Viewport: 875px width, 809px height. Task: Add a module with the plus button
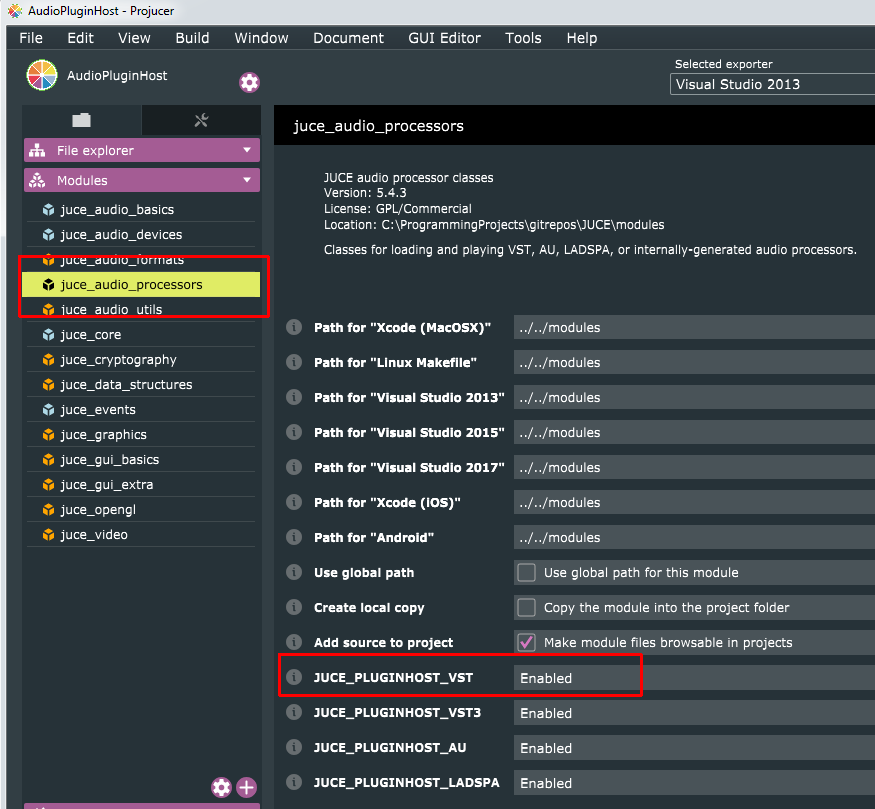tap(247, 787)
